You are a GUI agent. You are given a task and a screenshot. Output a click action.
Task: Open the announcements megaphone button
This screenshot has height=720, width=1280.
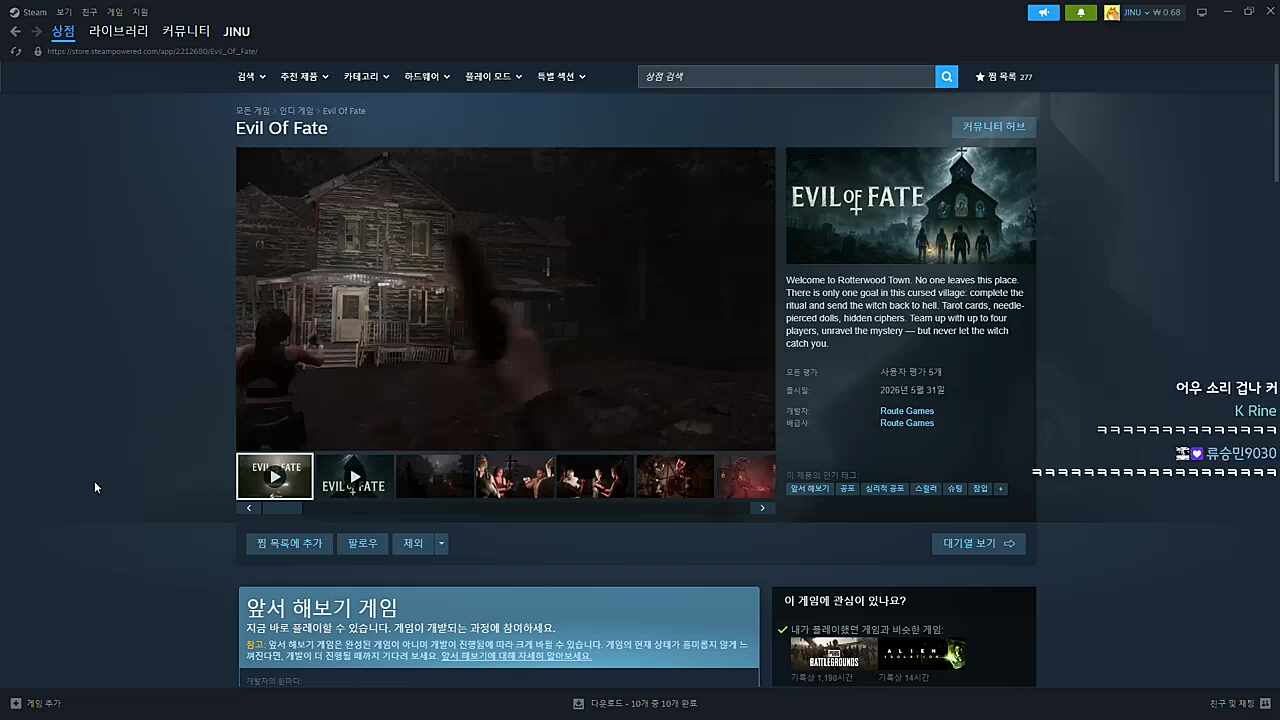pyautogui.click(x=1043, y=13)
